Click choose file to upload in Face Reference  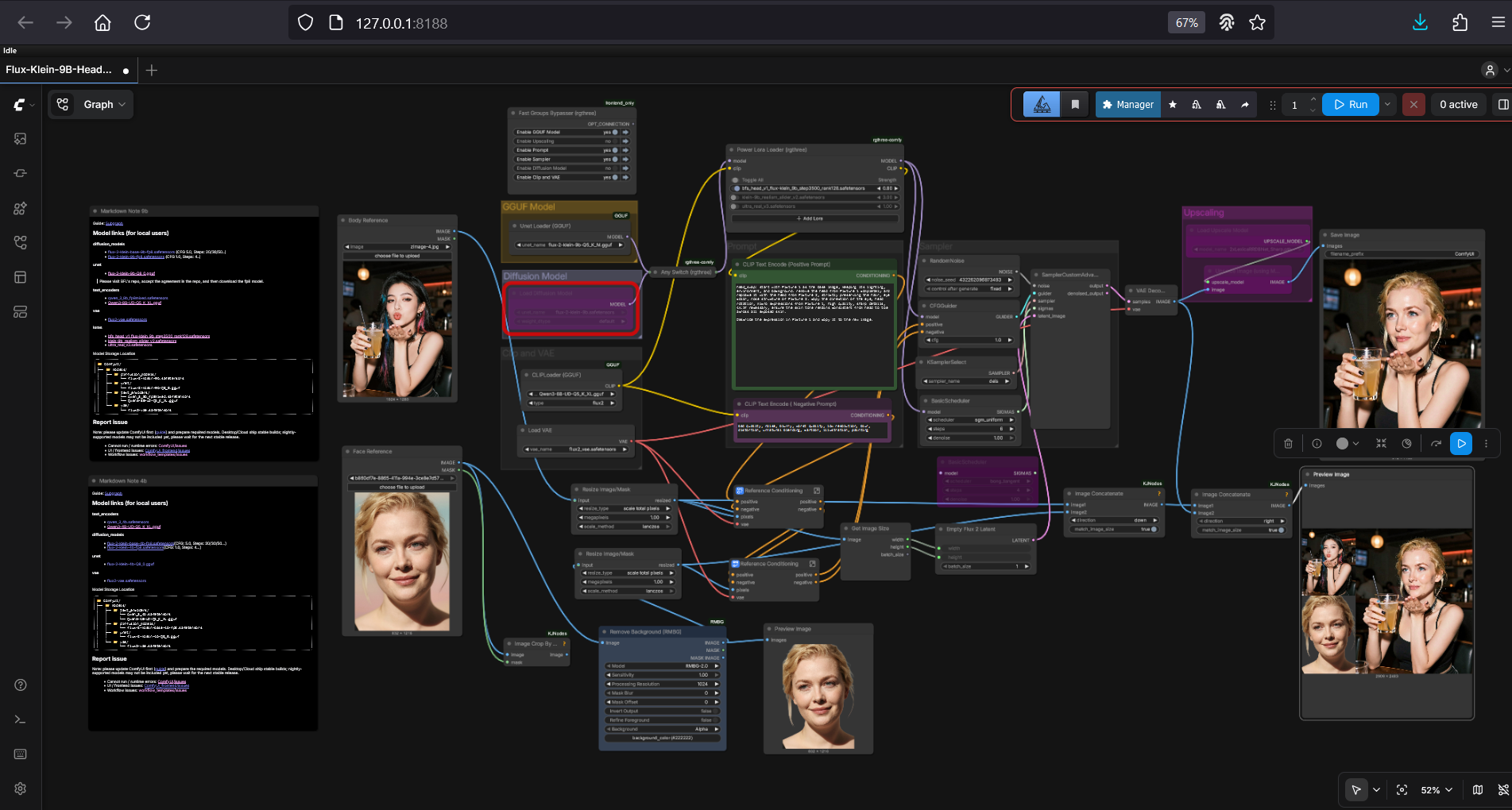point(402,487)
